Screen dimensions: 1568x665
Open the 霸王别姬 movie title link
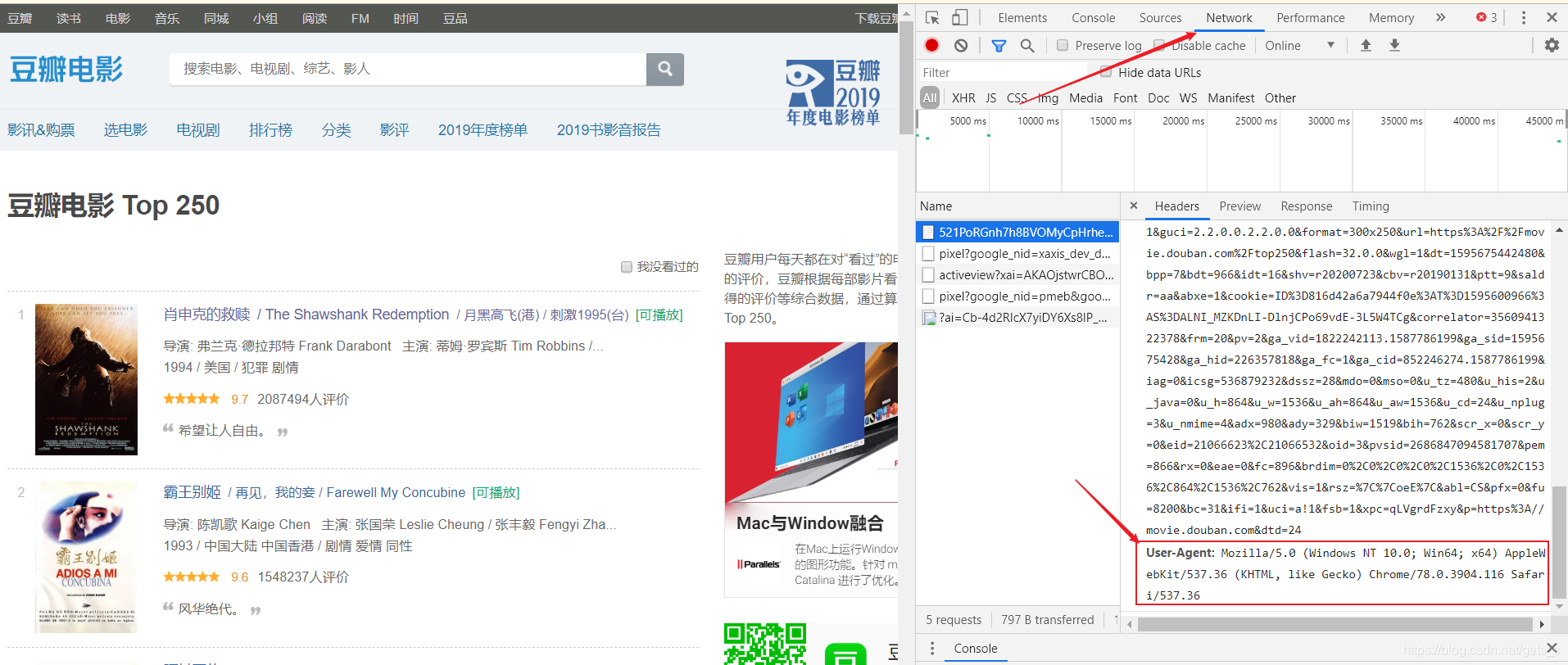click(192, 492)
